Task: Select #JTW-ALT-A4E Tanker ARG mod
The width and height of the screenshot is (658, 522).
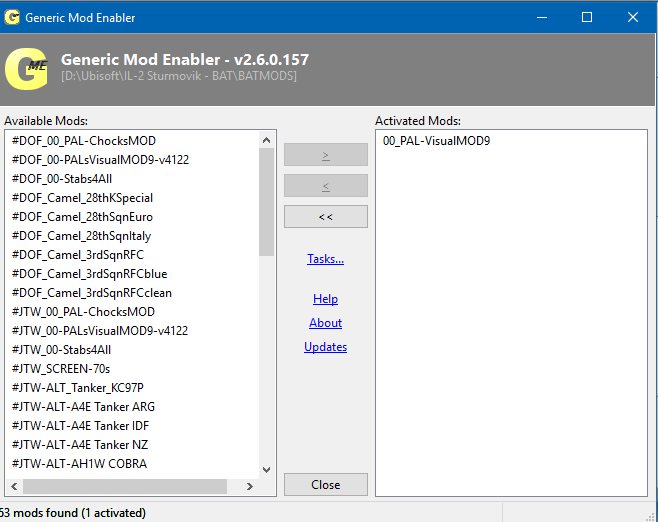Action: (84, 407)
